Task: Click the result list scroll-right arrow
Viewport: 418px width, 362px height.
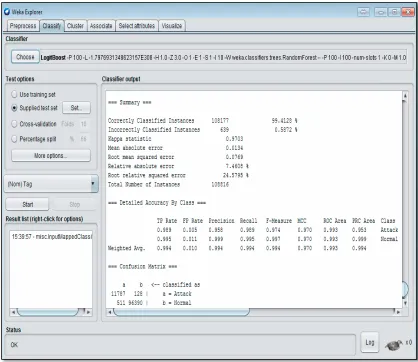Action: click(x=89, y=312)
